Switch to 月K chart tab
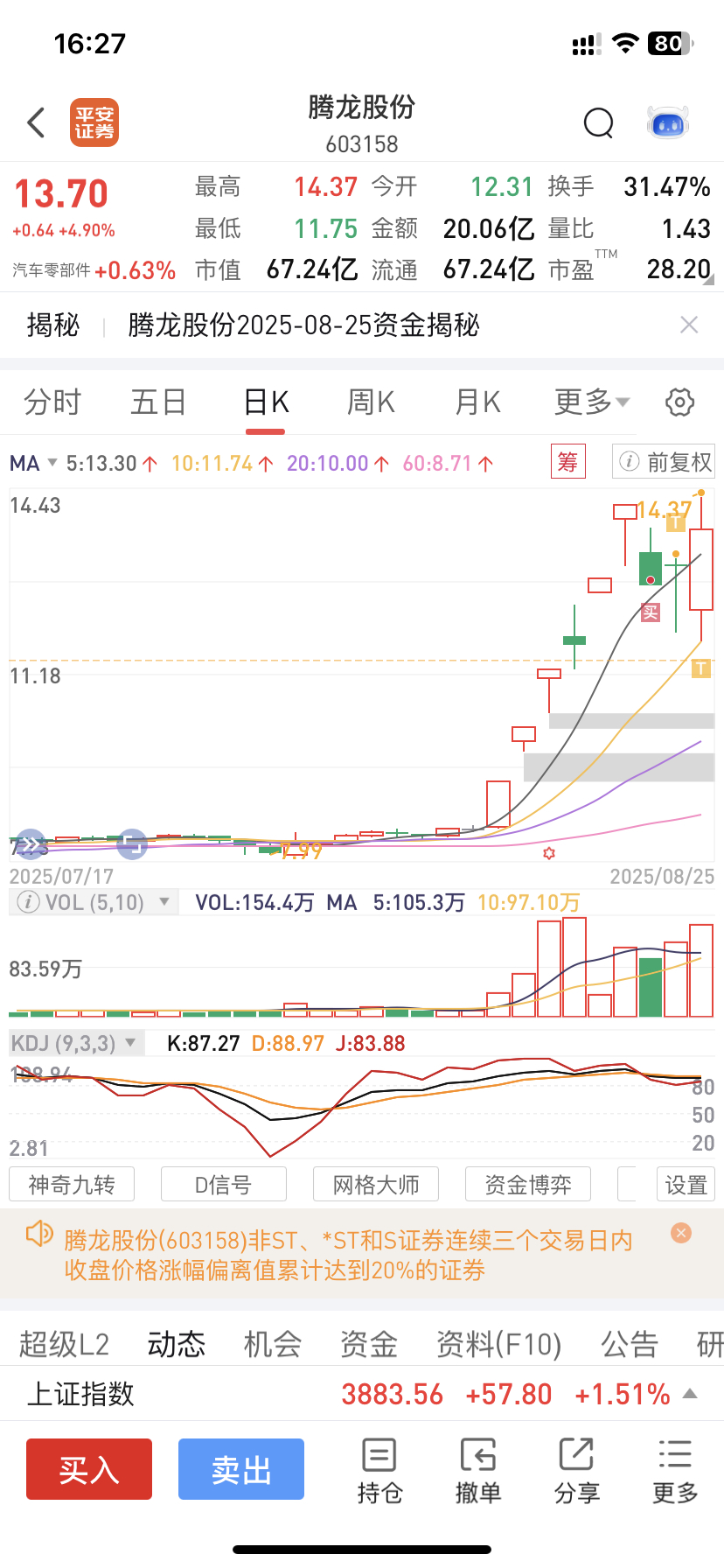724x1568 pixels. pos(477,402)
